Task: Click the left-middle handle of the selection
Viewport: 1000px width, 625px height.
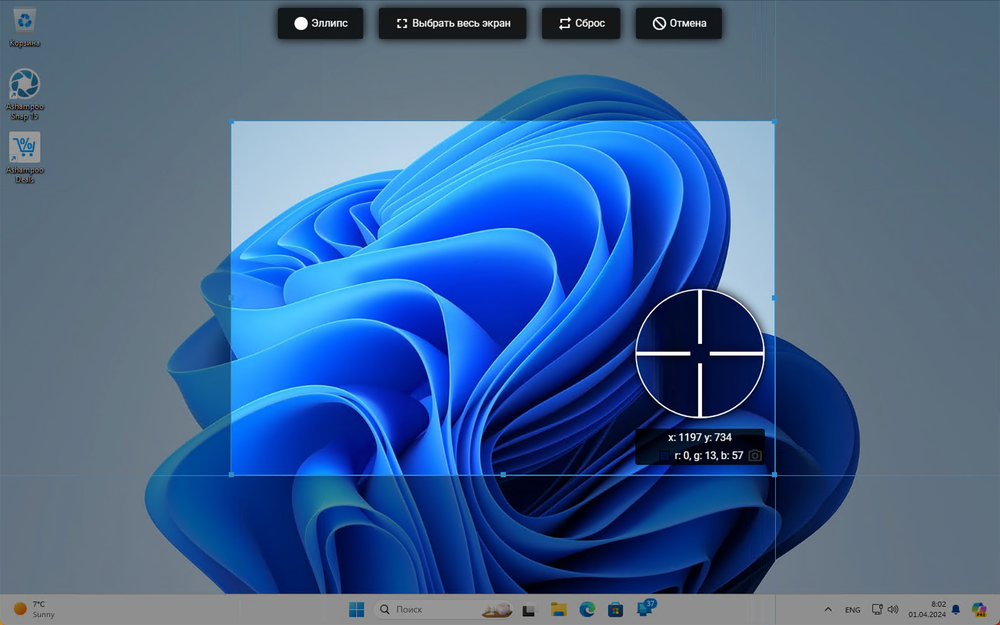Action: (x=231, y=298)
